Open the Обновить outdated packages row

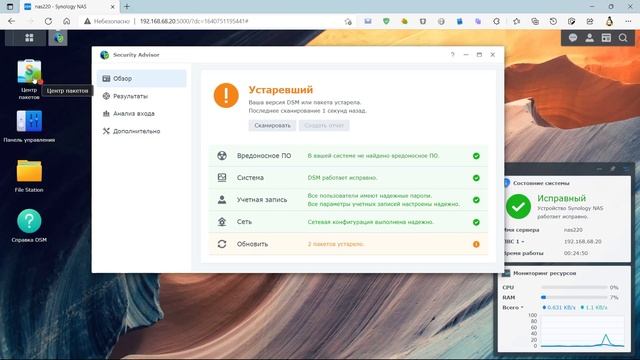click(x=348, y=244)
